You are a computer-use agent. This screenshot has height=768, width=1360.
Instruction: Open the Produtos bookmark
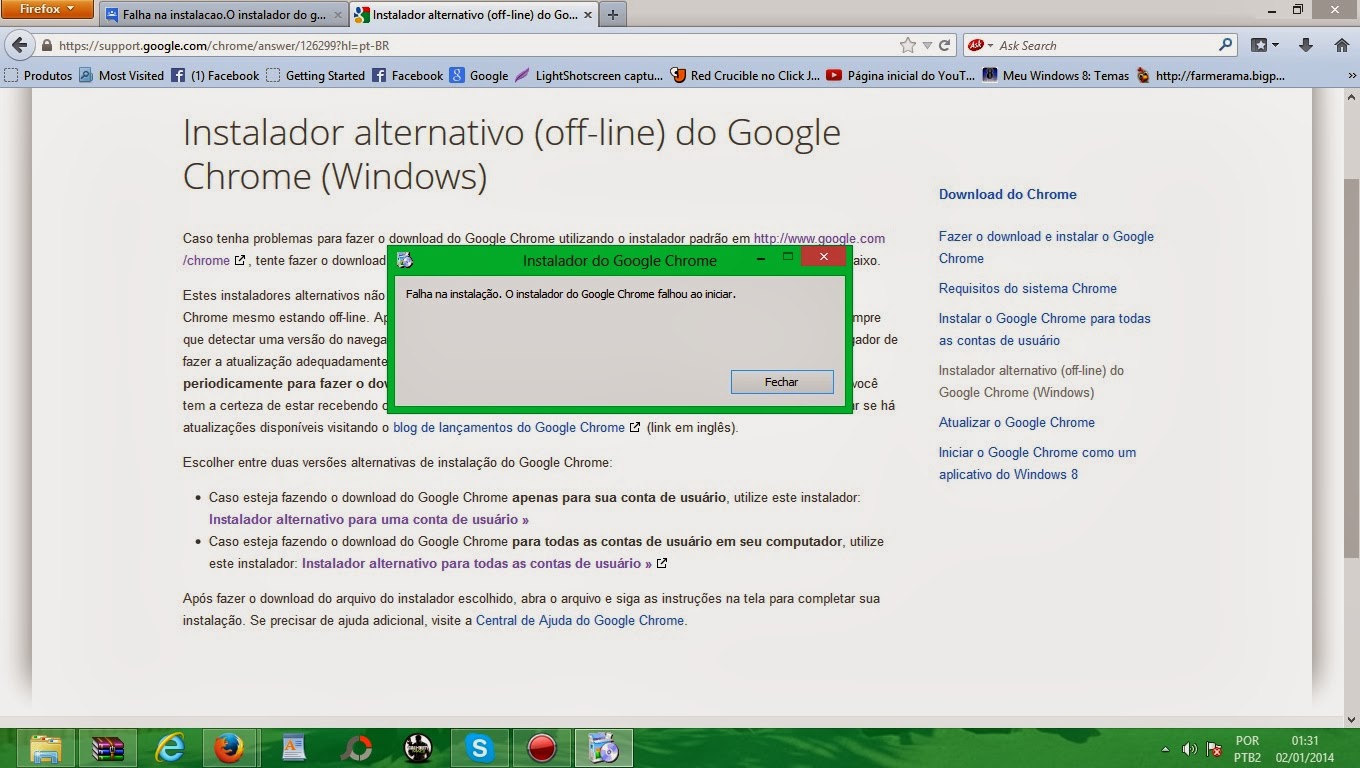pyautogui.click(x=38, y=75)
